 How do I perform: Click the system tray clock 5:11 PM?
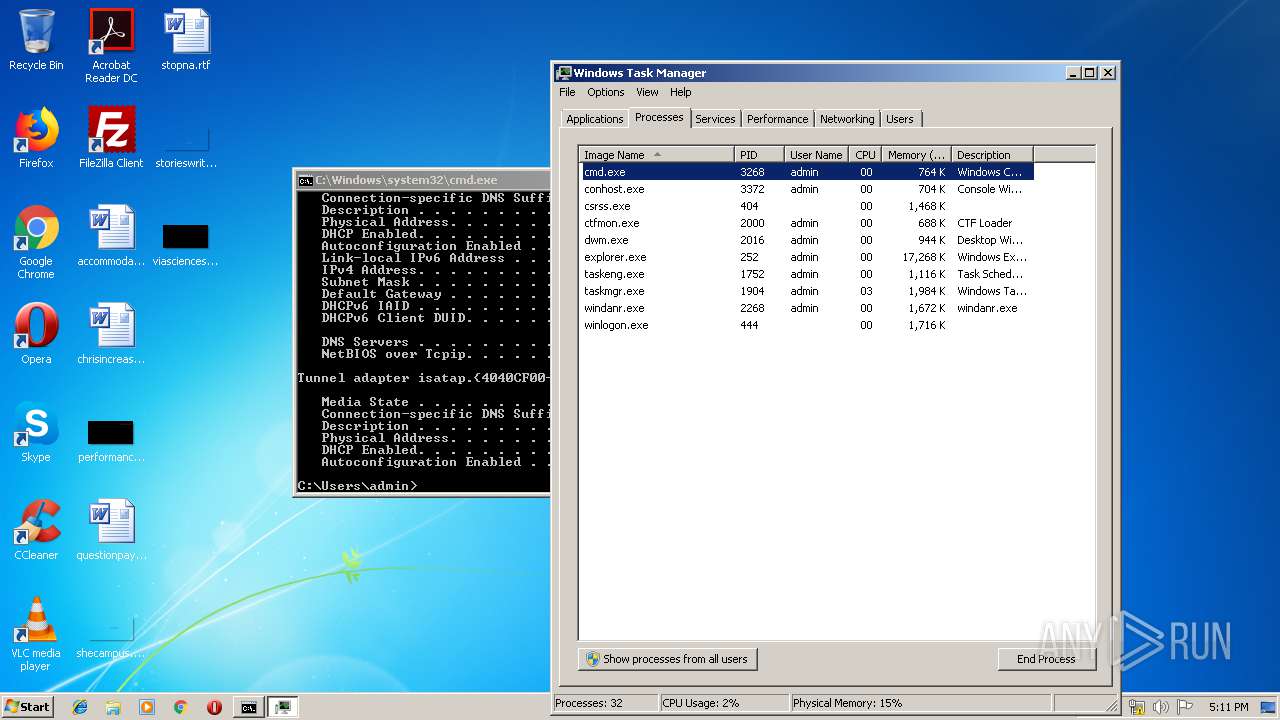tap(1228, 707)
